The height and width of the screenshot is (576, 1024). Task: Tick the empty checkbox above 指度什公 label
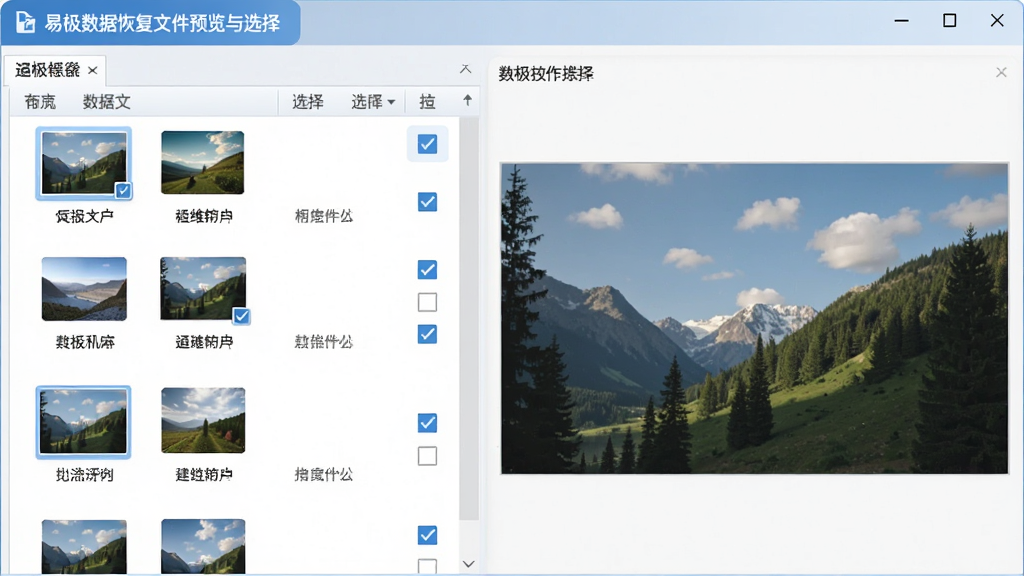pos(427,455)
